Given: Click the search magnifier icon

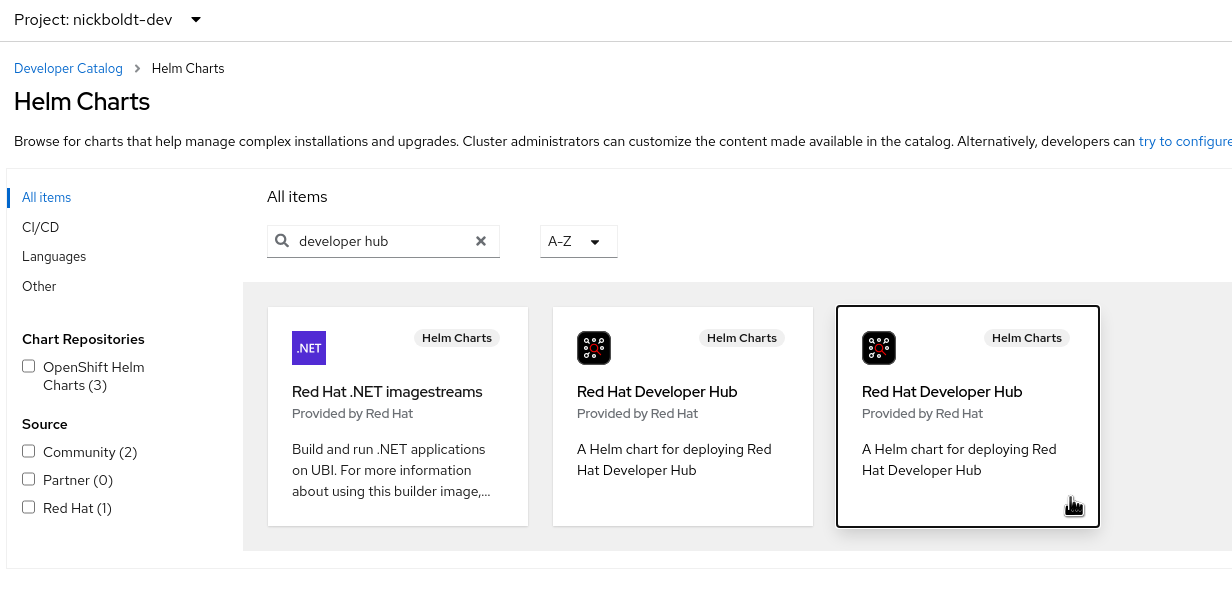Looking at the screenshot, I should pos(282,241).
